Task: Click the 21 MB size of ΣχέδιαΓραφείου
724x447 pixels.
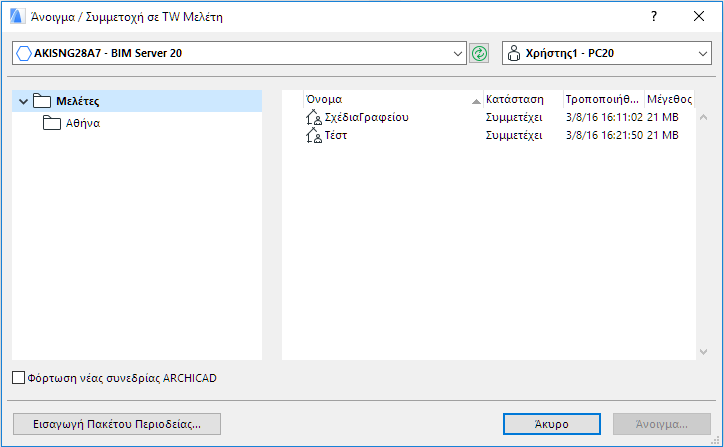Action: tap(663, 117)
